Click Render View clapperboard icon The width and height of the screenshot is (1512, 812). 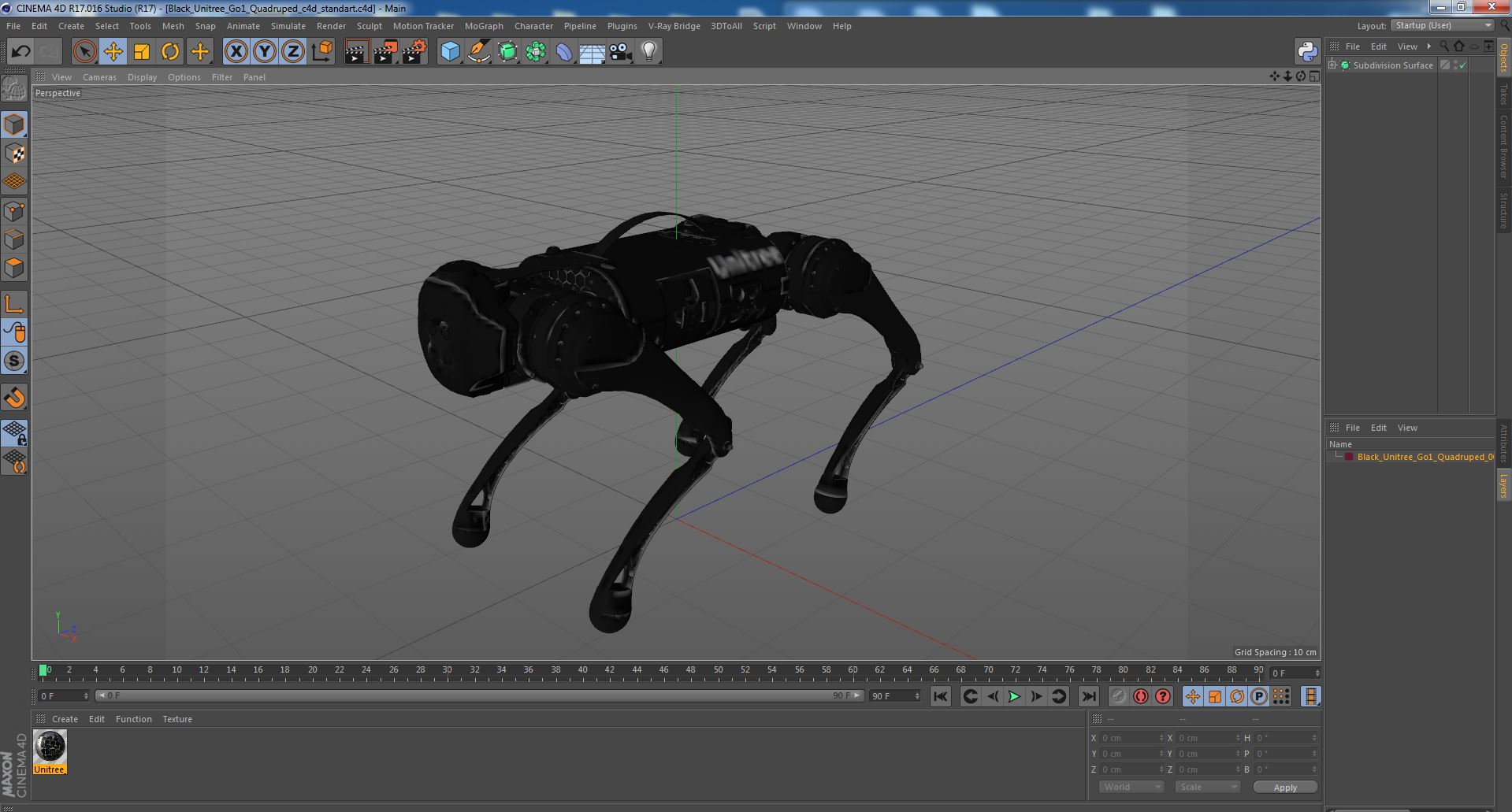tap(356, 52)
